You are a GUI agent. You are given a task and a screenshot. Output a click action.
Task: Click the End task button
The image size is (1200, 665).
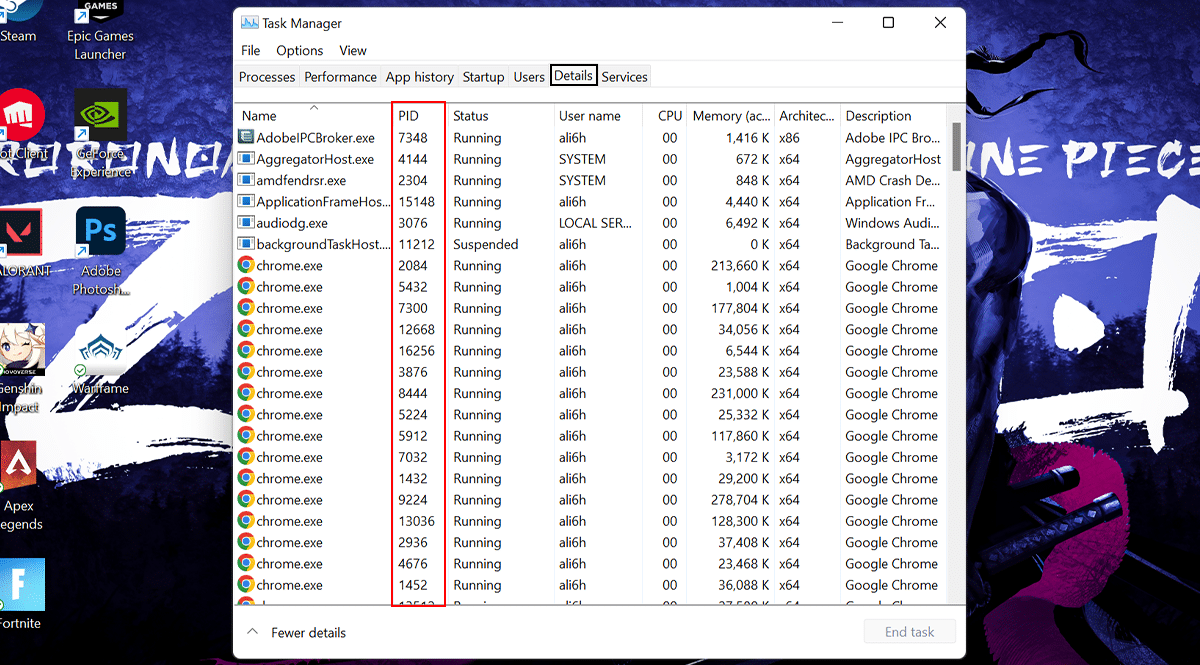tap(909, 632)
